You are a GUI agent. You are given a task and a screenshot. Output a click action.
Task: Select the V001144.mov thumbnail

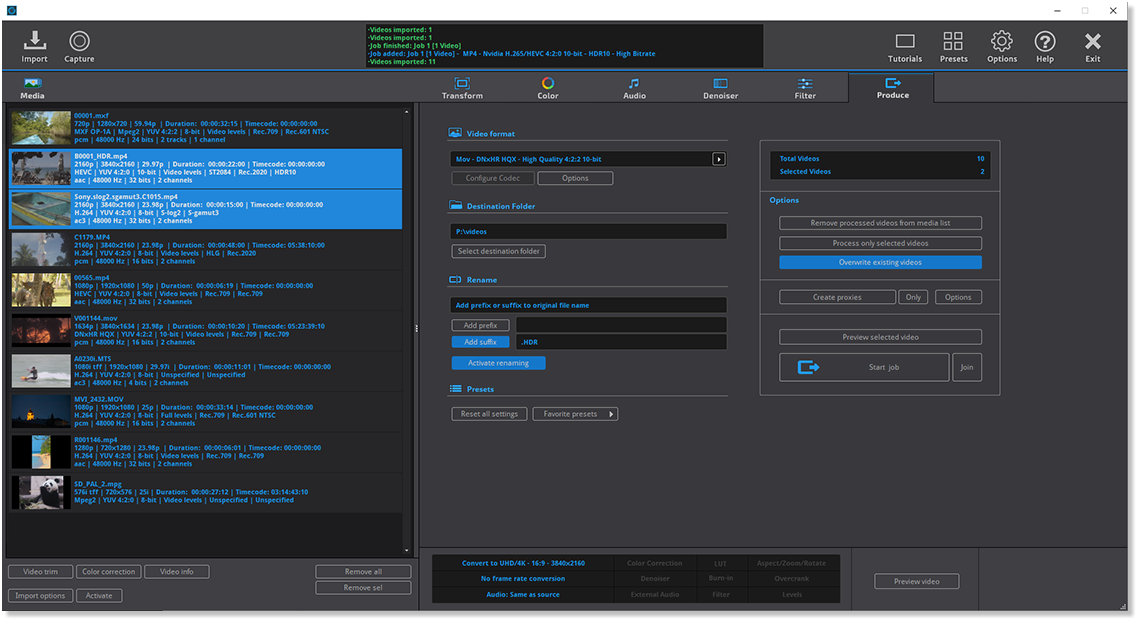point(41,331)
